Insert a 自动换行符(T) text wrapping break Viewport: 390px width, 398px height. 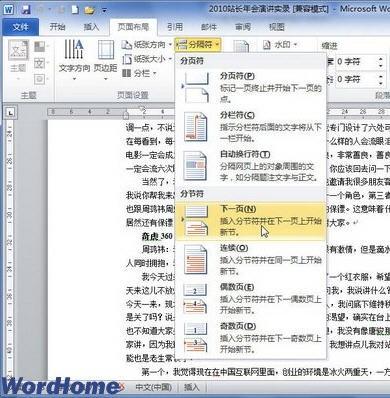(250, 166)
